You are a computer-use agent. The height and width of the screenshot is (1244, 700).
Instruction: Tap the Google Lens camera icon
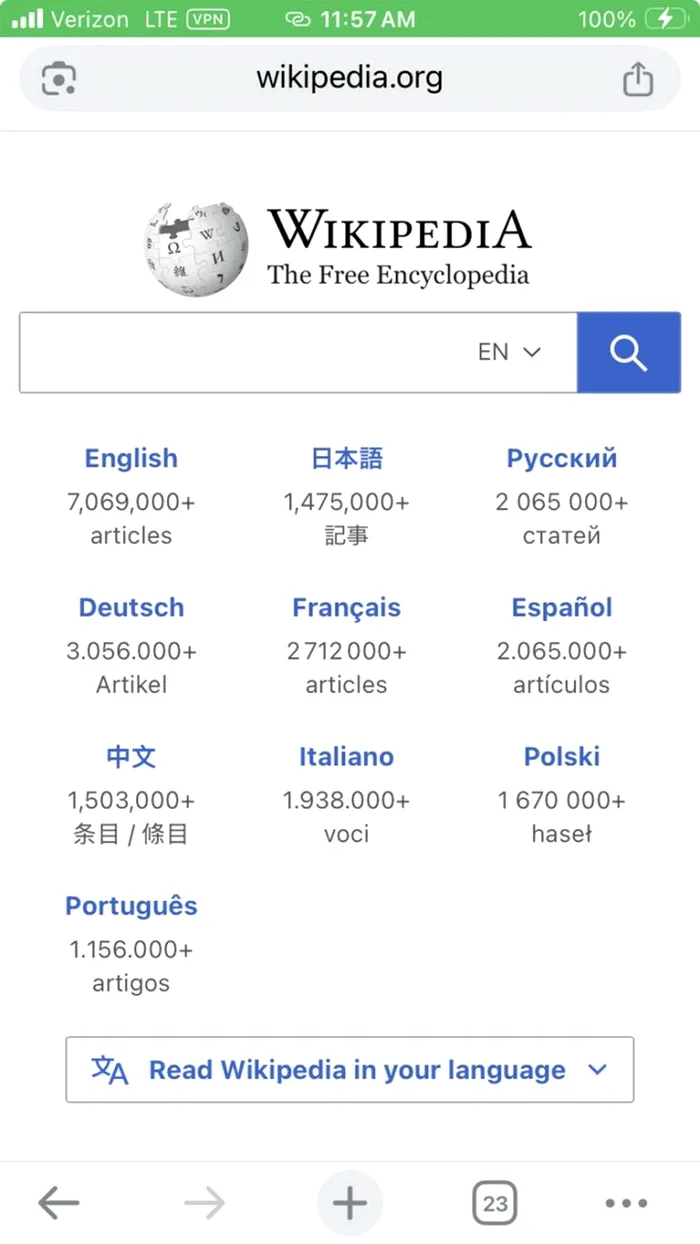point(60,78)
